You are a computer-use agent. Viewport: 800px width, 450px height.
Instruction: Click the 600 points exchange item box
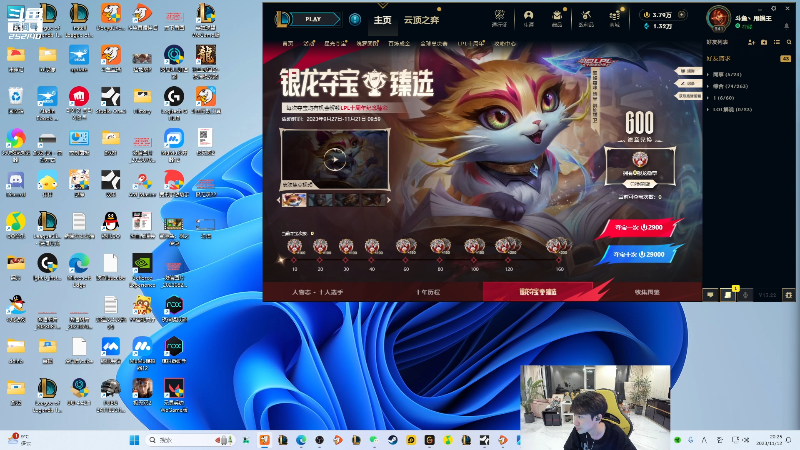[640, 166]
